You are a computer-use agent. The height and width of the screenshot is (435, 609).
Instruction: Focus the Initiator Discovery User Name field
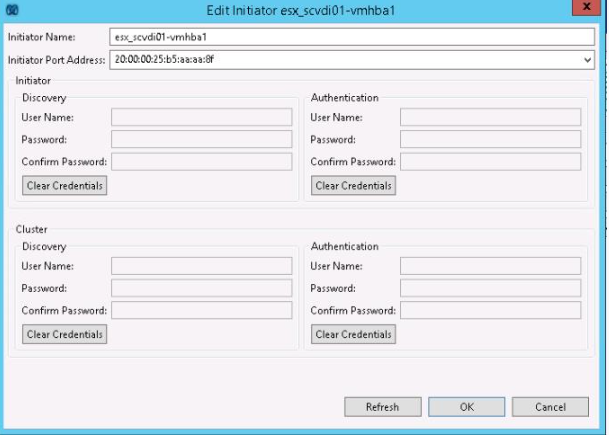click(x=201, y=117)
